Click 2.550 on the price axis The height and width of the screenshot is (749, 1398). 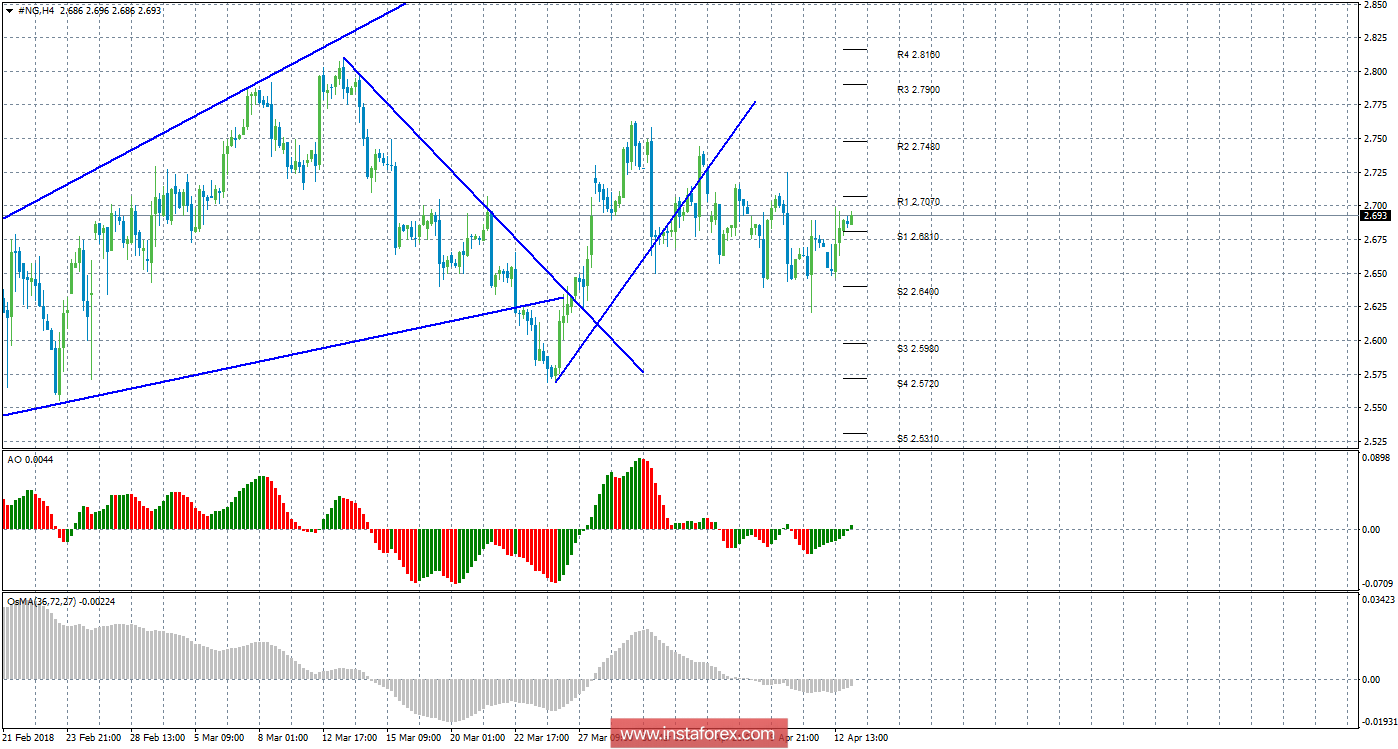tap(1375, 408)
